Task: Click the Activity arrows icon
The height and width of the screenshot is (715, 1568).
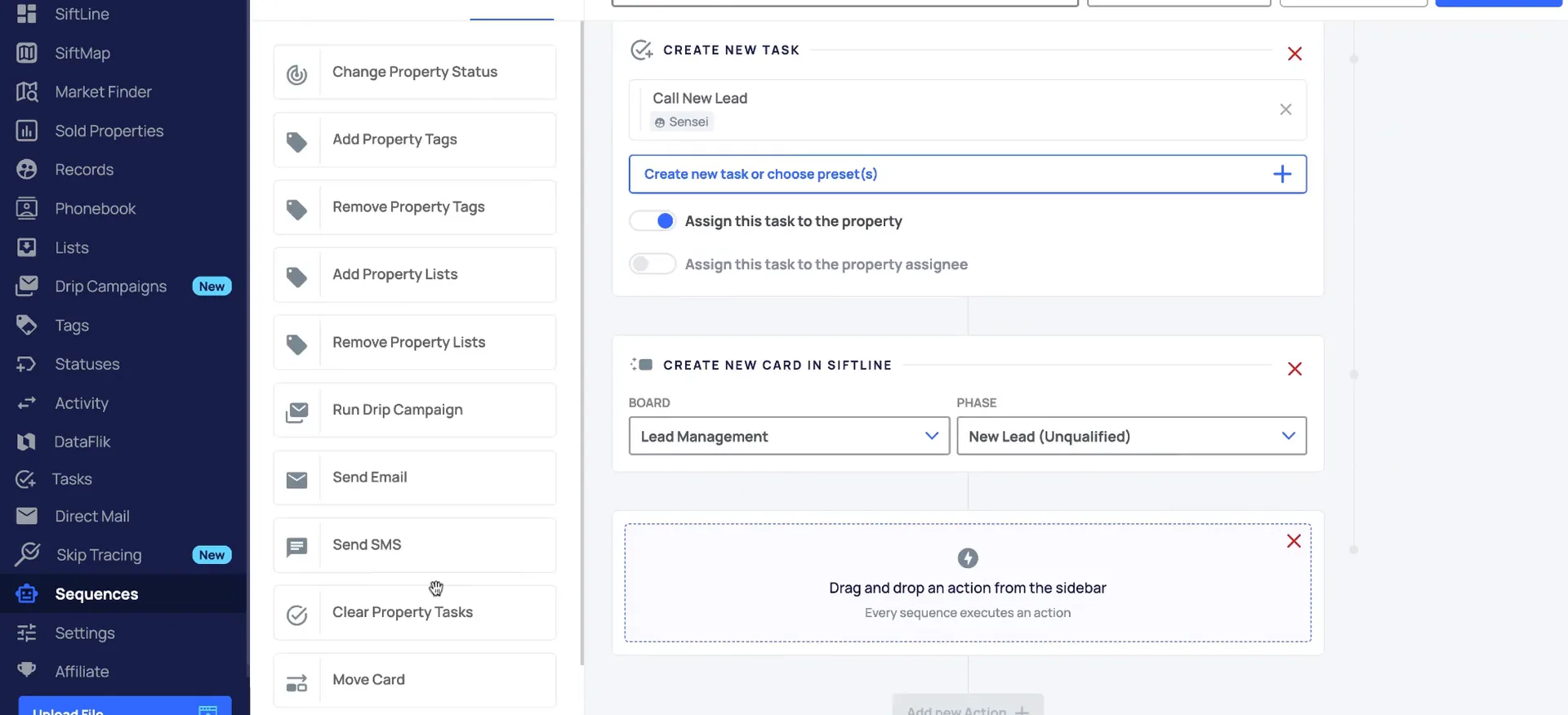Action: [x=27, y=402]
